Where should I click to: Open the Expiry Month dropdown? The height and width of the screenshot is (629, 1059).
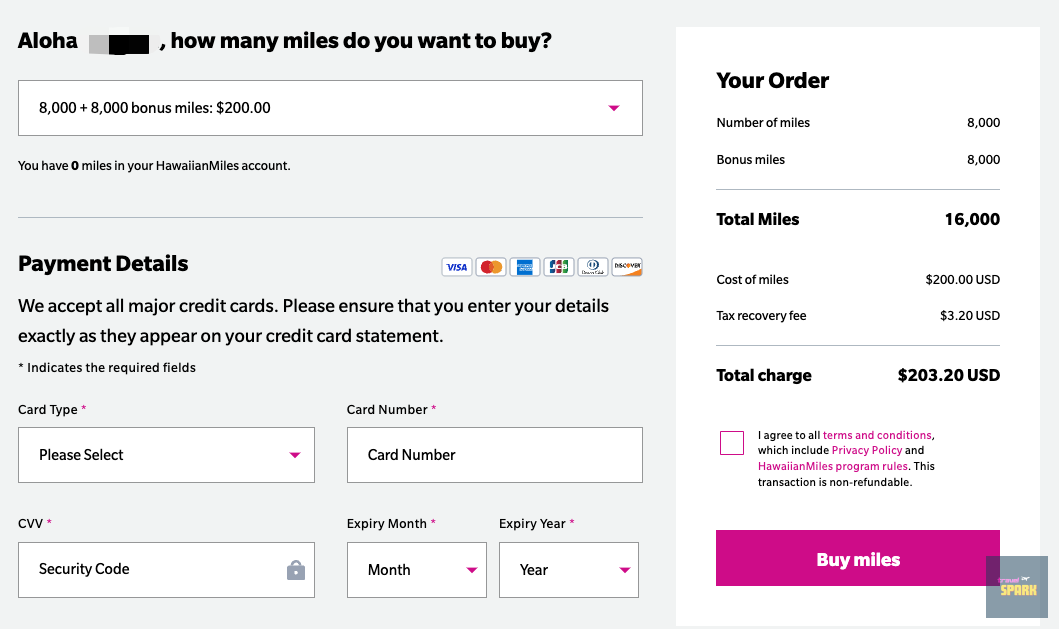[416, 570]
